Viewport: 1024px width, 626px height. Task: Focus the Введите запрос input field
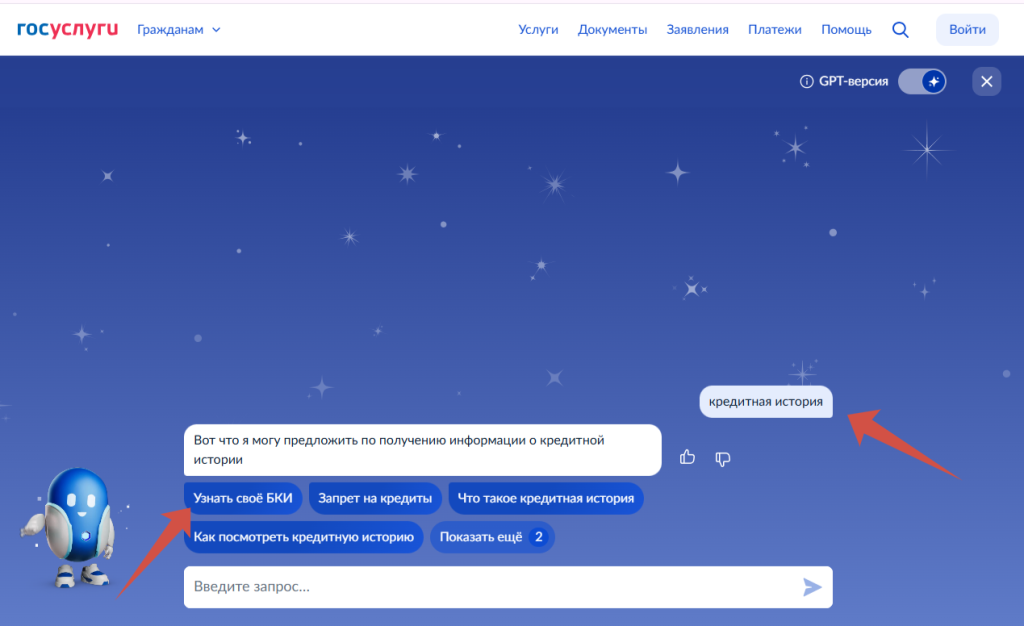click(x=490, y=587)
